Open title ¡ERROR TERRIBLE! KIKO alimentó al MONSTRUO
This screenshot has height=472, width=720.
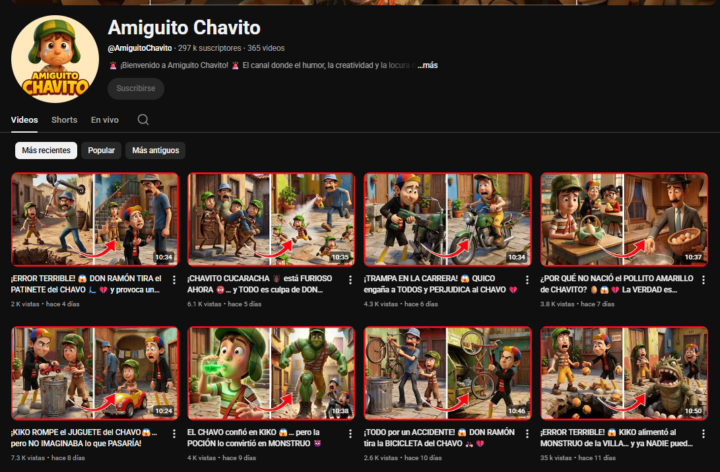click(x=616, y=438)
